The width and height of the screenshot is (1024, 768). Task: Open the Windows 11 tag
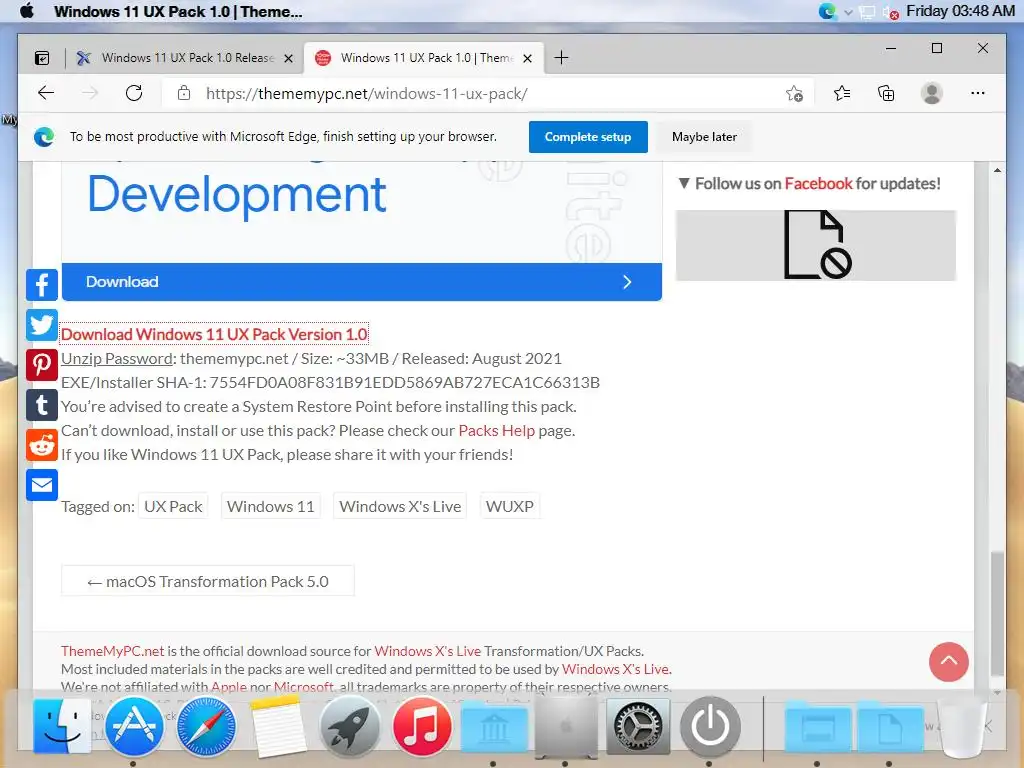click(x=270, y=507)
